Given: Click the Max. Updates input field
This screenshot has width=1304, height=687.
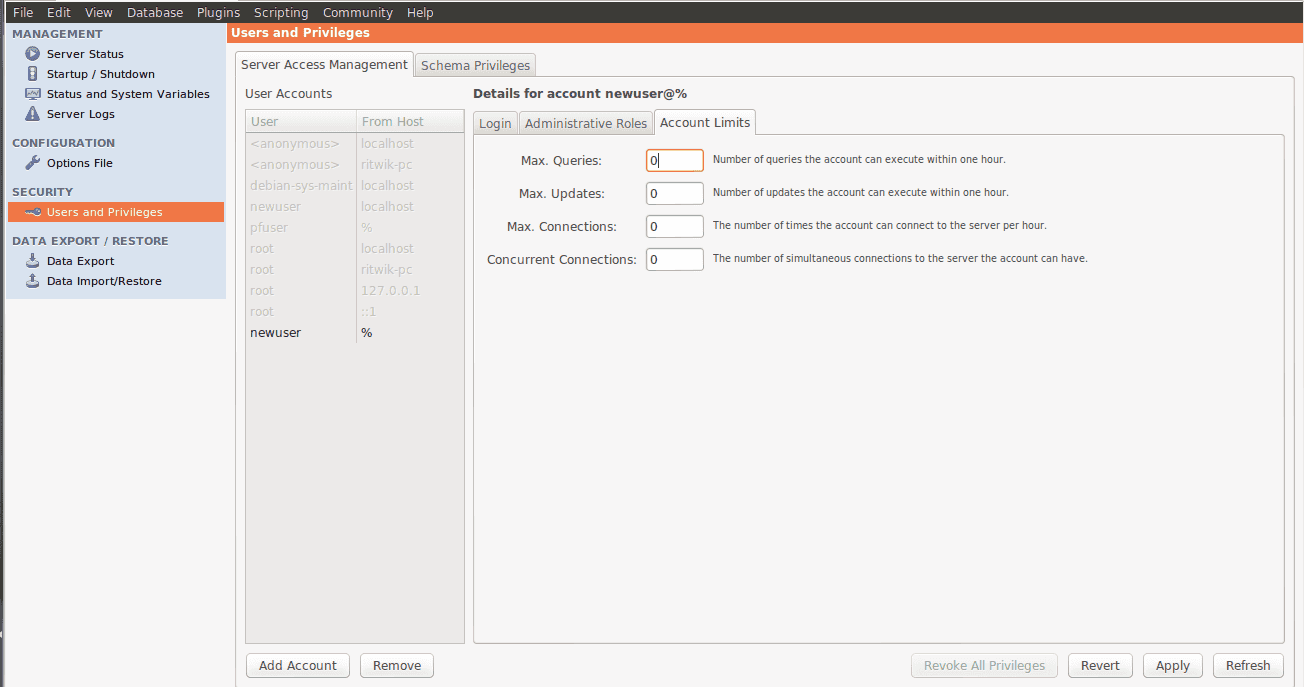Looking at the screenshot, I should (x=674, y=193).
